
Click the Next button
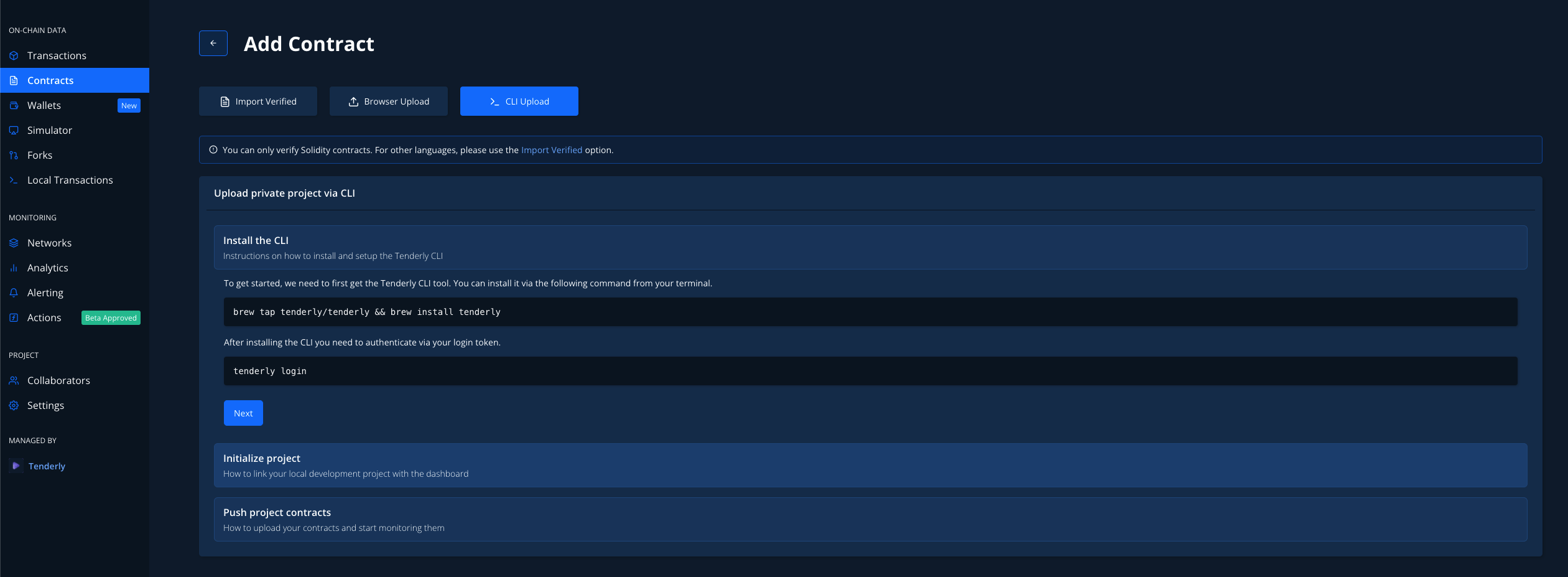243,413
